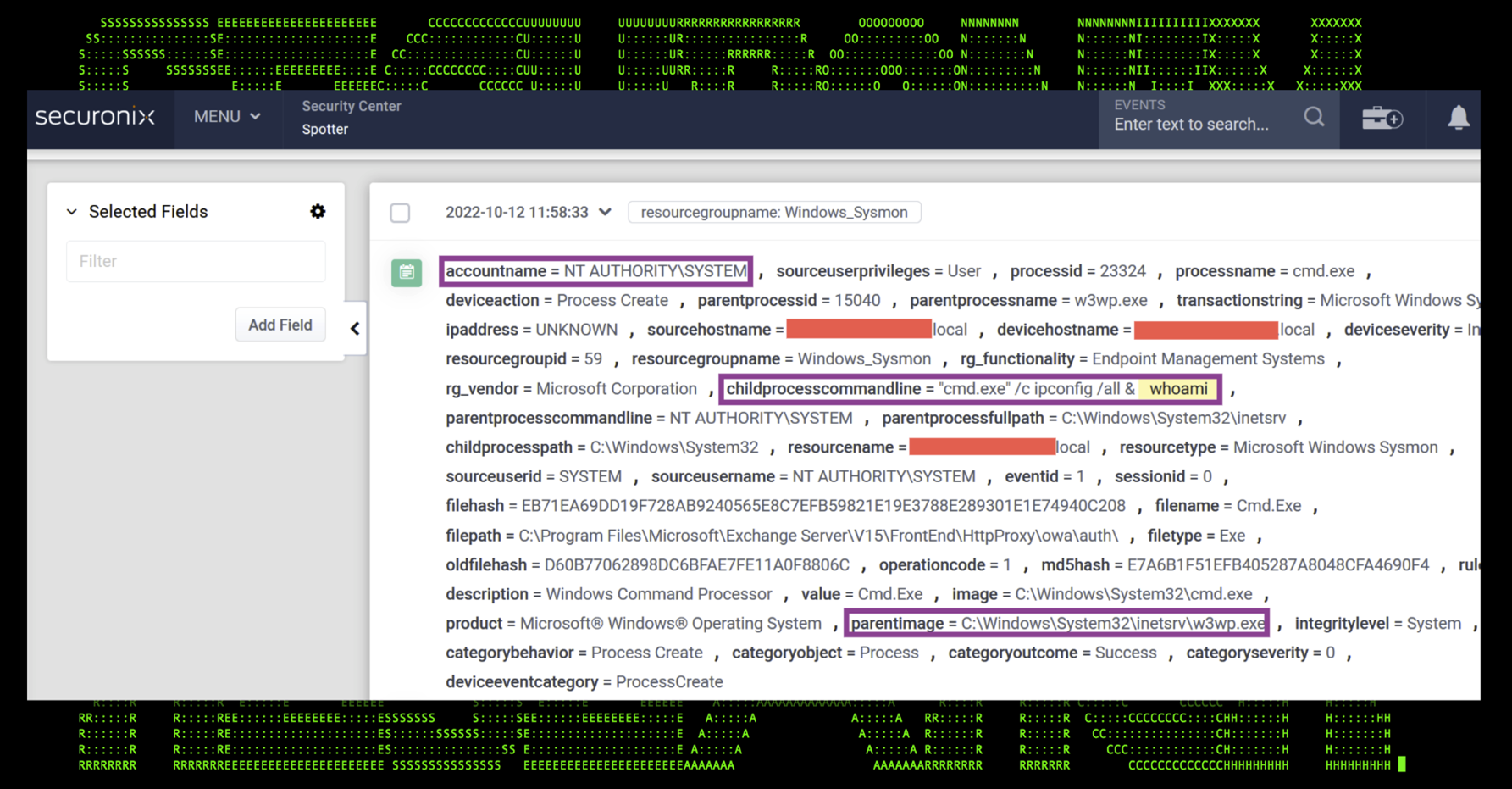Collapse the side panel with left arrow
Image resolution: width=1512 pixels, height=789 pixels.
tap(355, 328)
